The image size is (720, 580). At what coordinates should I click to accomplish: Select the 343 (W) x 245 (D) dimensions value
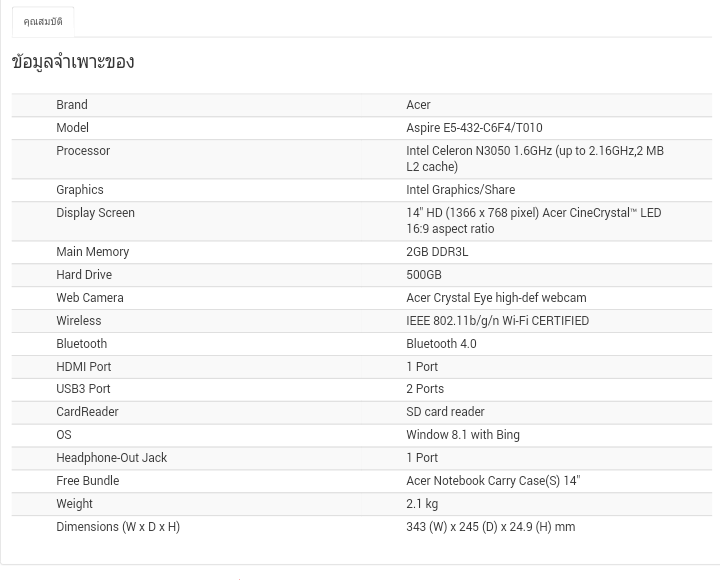tap(490, 526)
